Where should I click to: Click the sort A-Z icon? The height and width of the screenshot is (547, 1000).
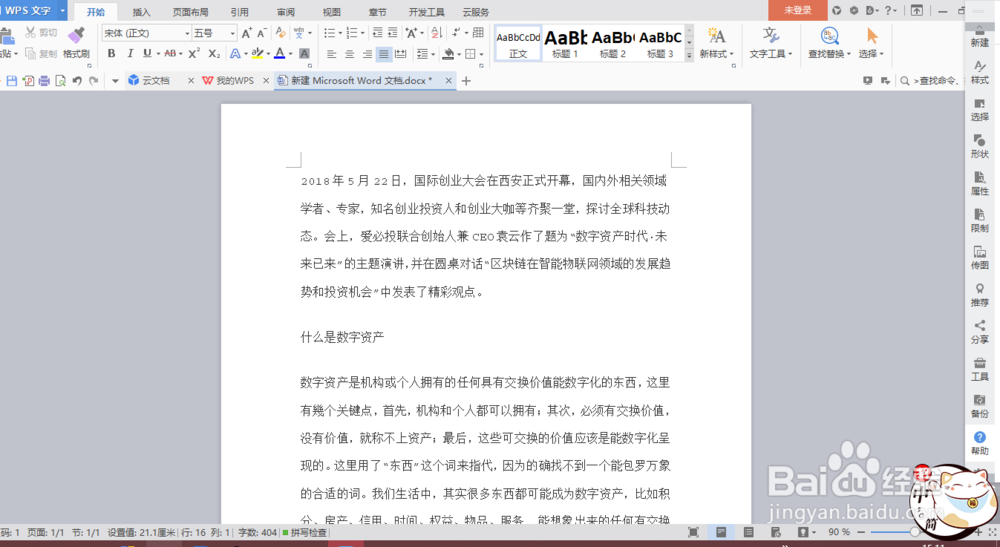click(x=437, y=33)
